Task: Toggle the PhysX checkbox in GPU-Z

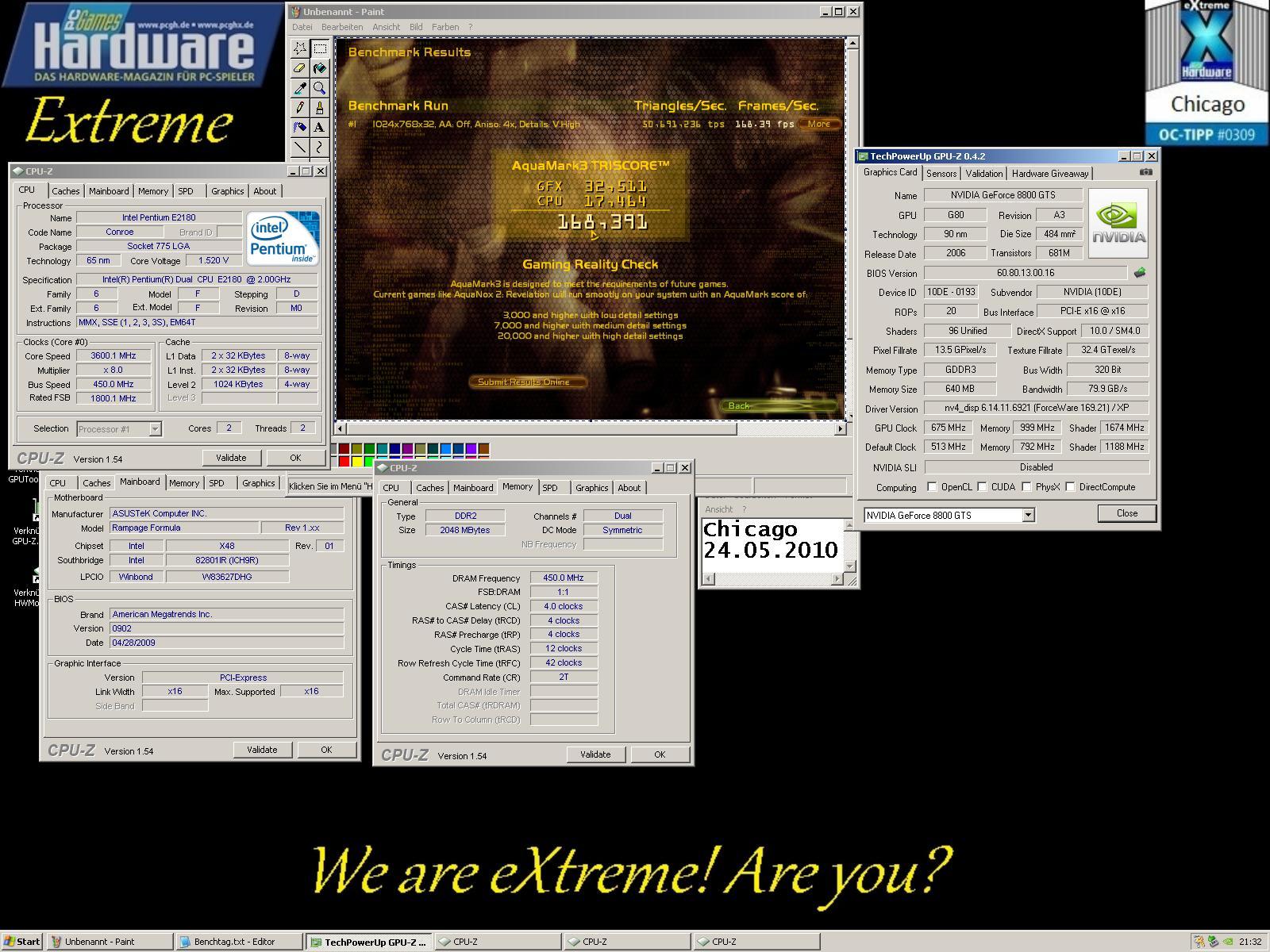Action: click(x=1027, y=487)
